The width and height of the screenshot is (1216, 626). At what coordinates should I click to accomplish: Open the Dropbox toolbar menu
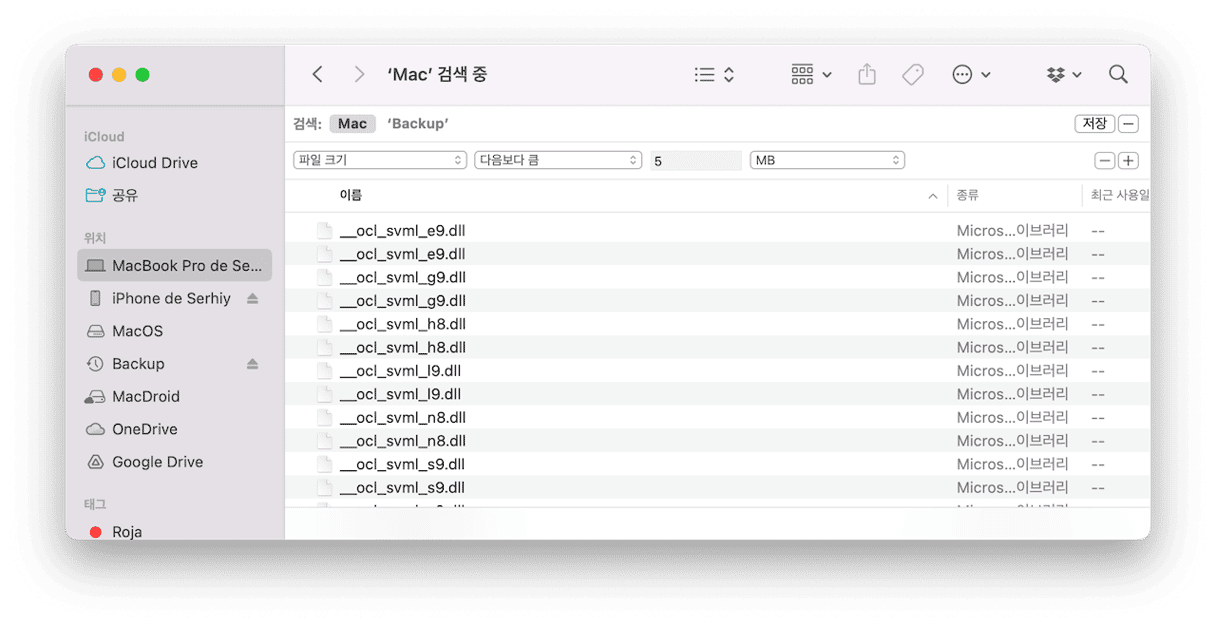pos(1064,75)
